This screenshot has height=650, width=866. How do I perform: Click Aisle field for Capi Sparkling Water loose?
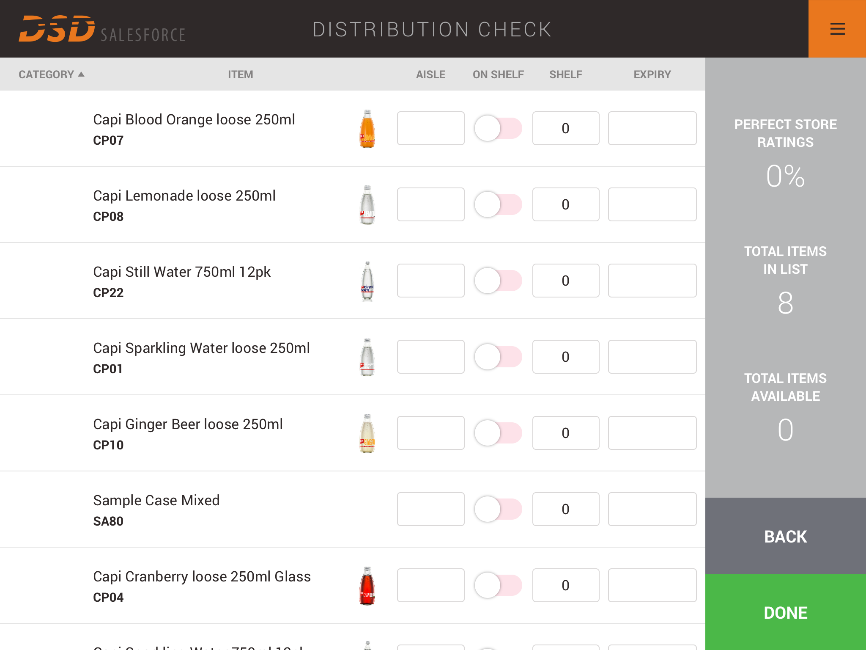tap(431, 357)
